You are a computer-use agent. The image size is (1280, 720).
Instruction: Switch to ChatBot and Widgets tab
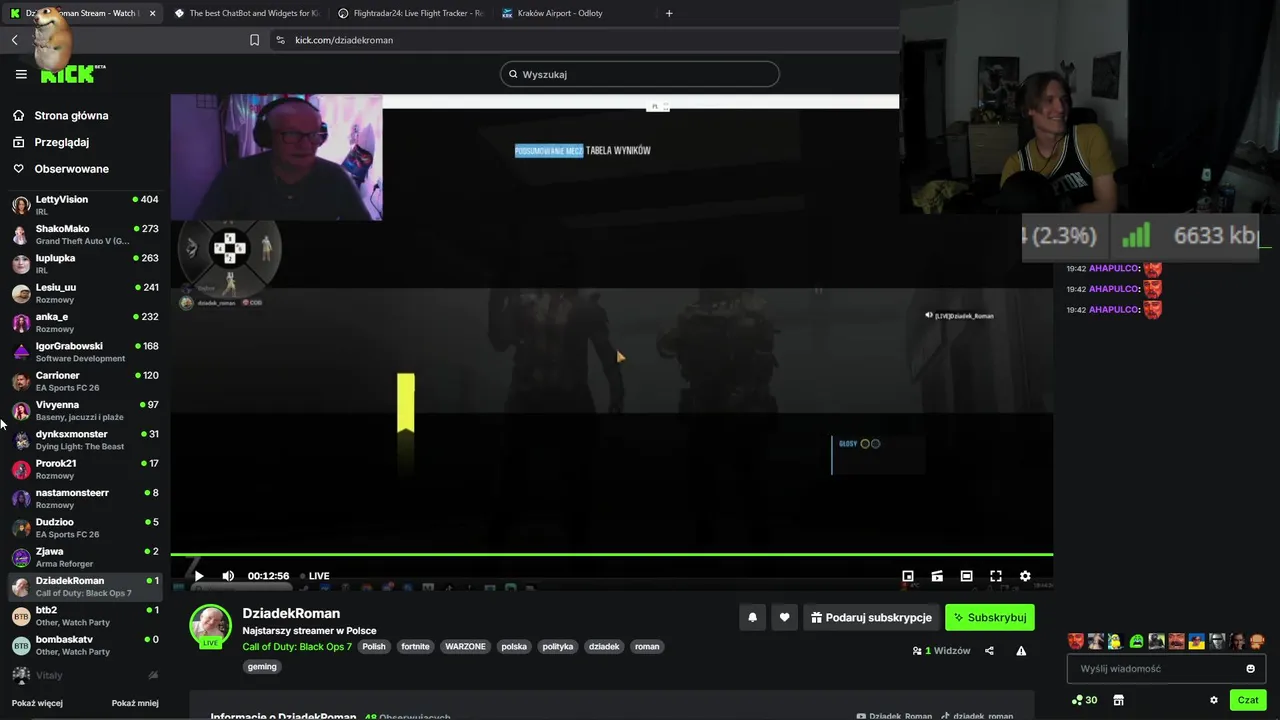click(246, 13)
